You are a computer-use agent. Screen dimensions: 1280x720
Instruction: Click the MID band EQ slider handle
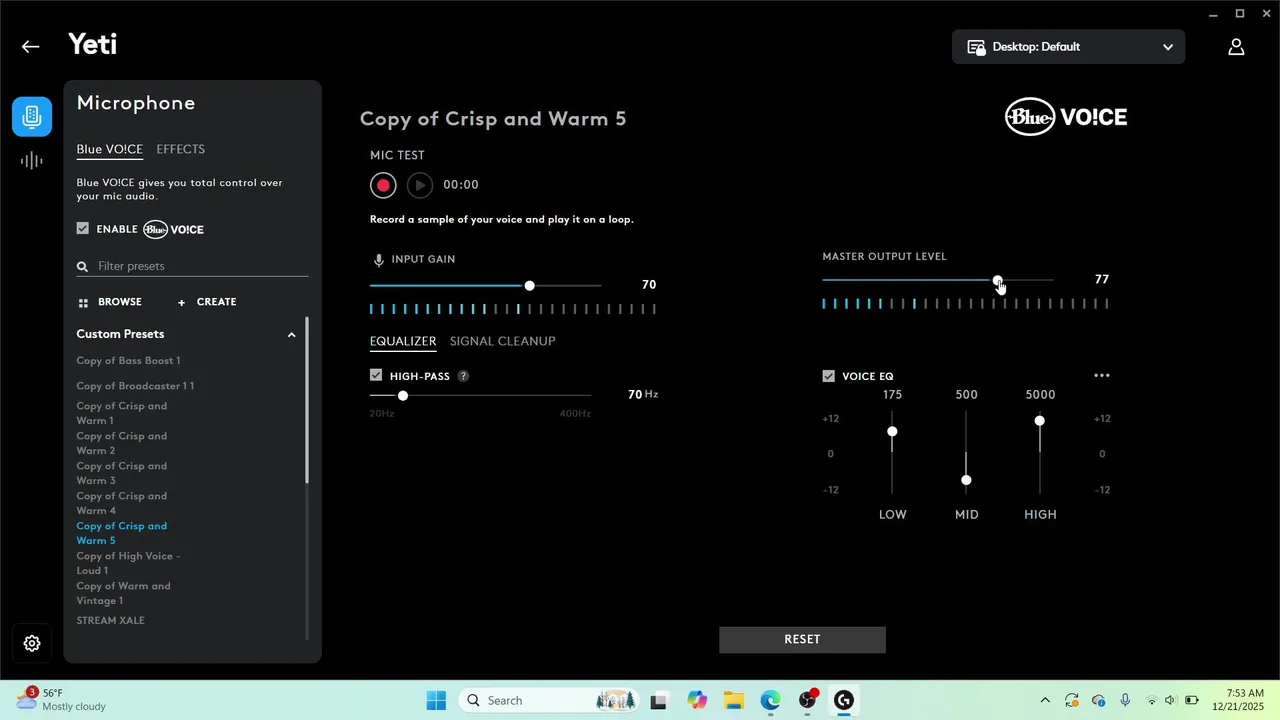pos(966,480)
